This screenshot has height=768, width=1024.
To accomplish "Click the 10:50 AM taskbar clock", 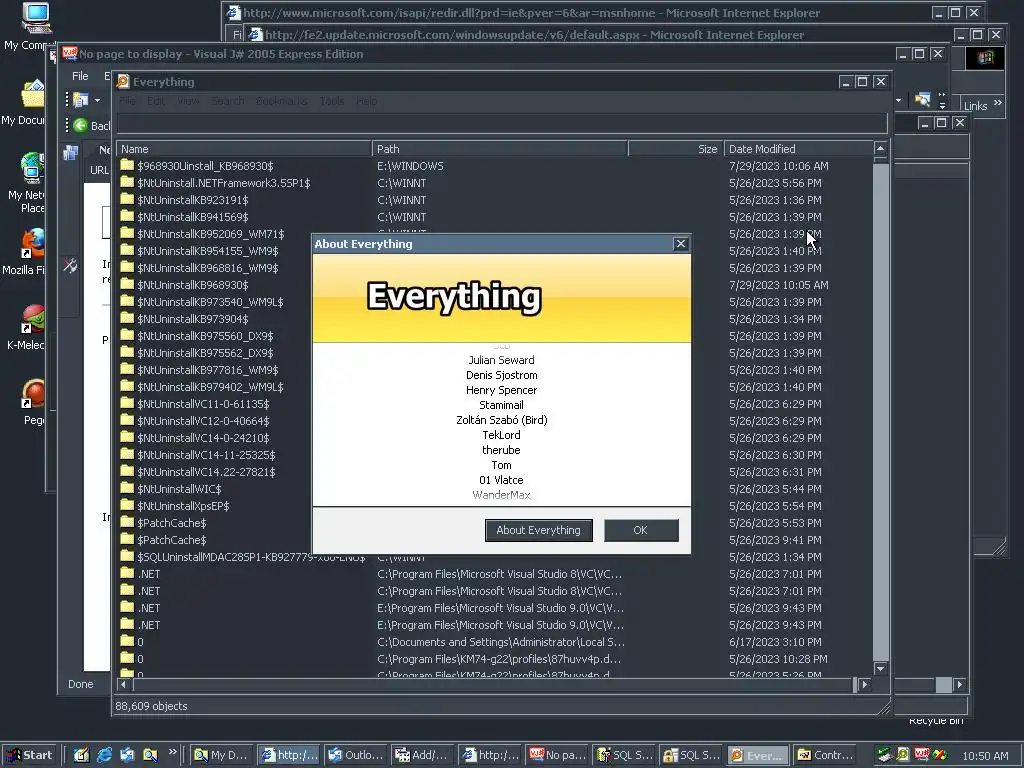I will (x=985, y=756).
